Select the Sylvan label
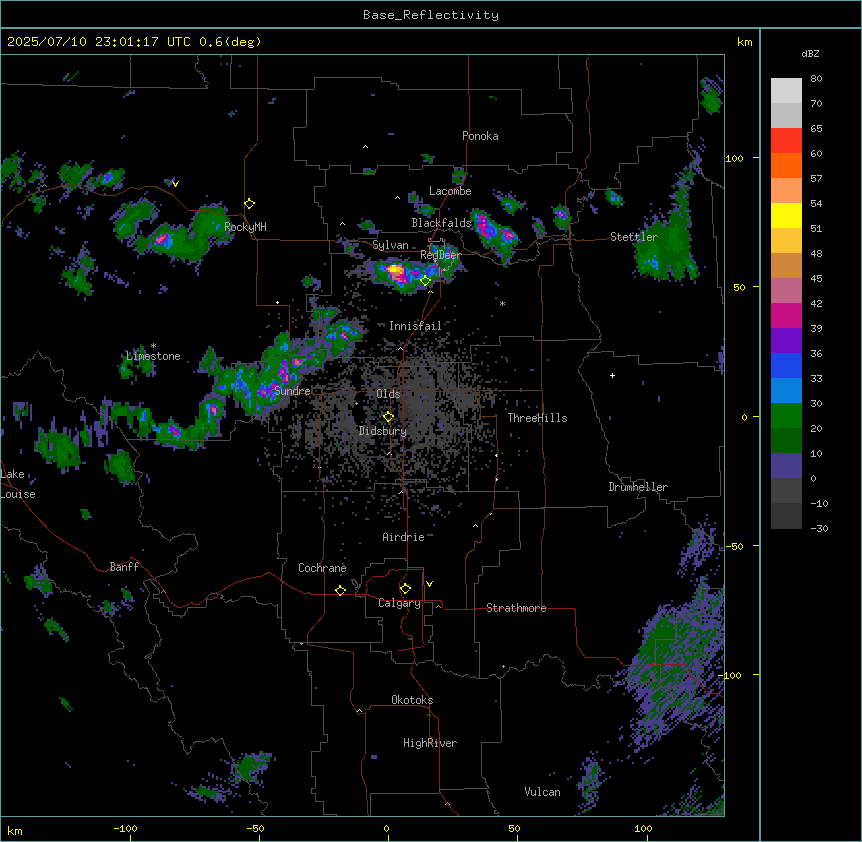Viewport: 862px width, 842px height. click(x=390, y=245)
